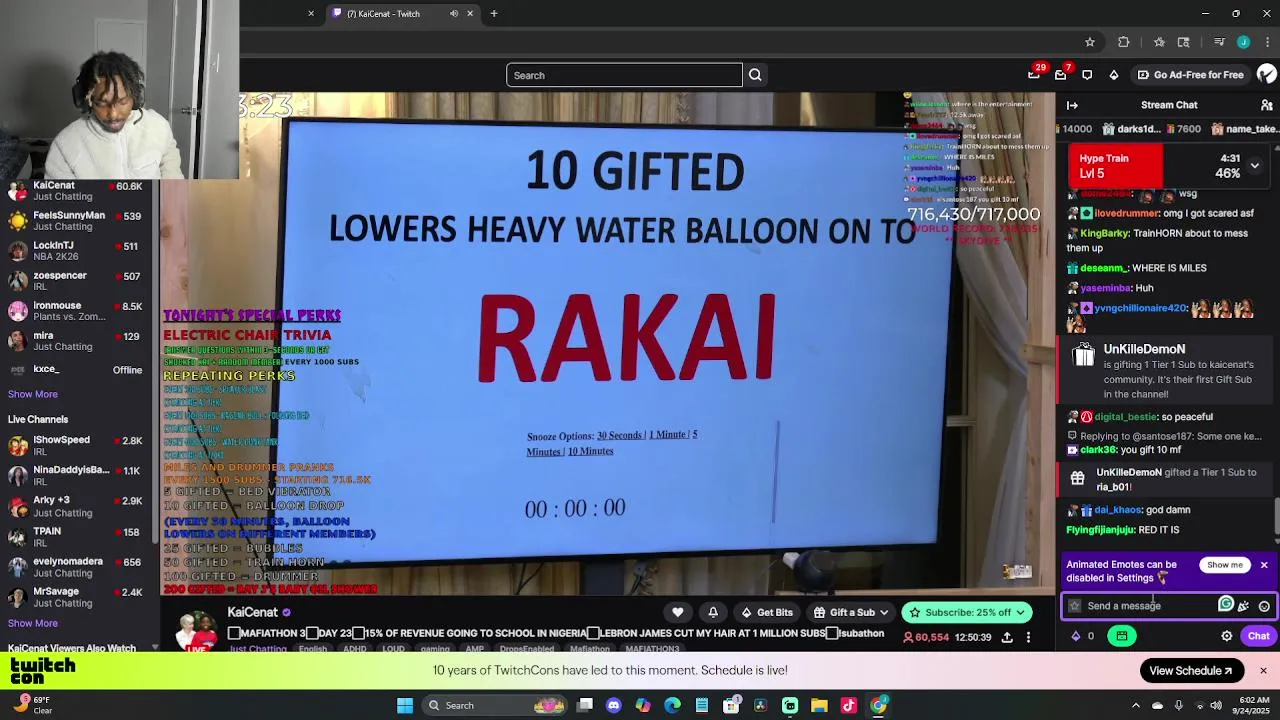
Task: Show hidden system tray icons chevron
Action: (1136, 705)
